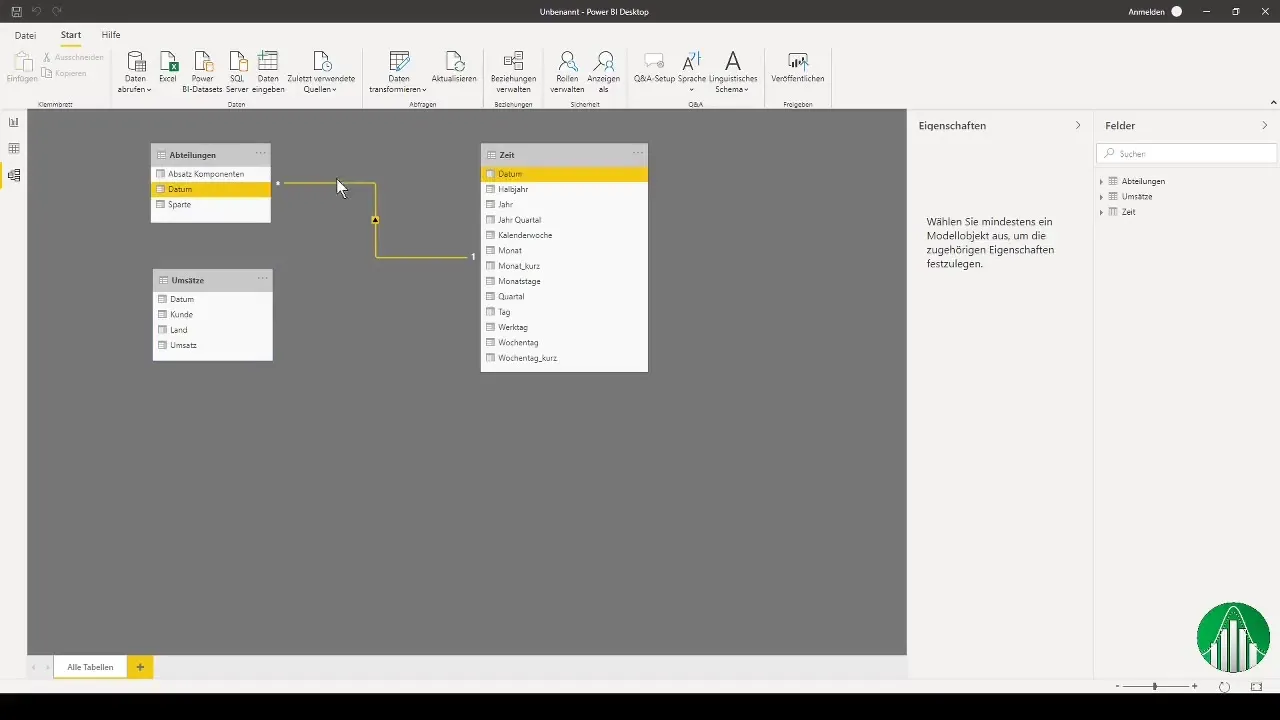
Task: Open the Q&A-Setup tool
Action: 655,67
